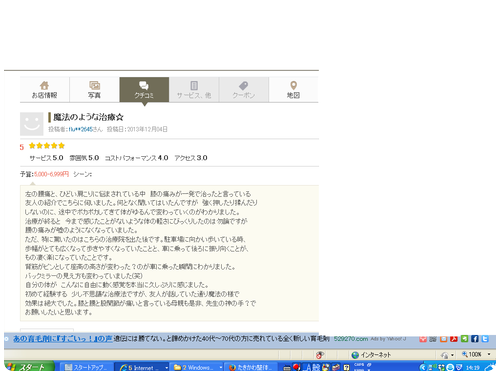Screen dimensions: 500x375
Task: Click the posting date 2013年12月04日
Action: pos(147,129)
